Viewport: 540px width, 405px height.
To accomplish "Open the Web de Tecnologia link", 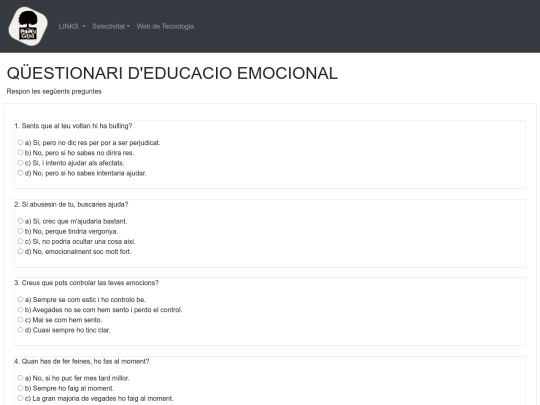I will [x=165, y=27].
